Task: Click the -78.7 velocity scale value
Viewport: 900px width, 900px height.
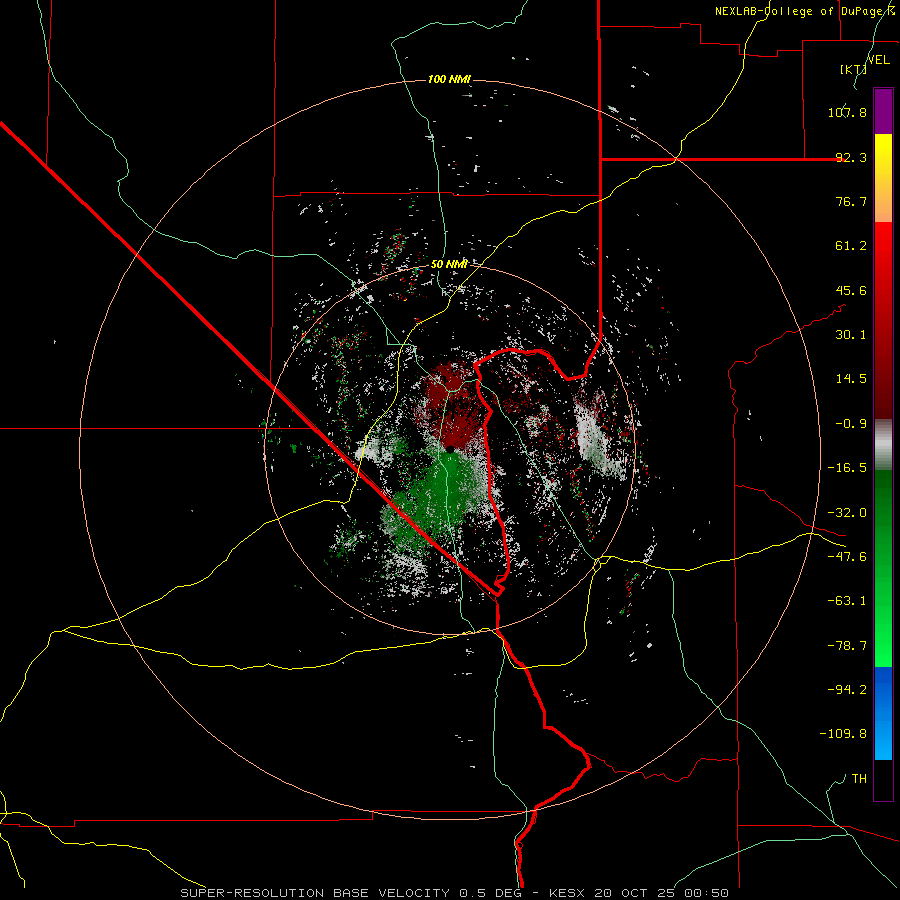Action: pos(847,646)
